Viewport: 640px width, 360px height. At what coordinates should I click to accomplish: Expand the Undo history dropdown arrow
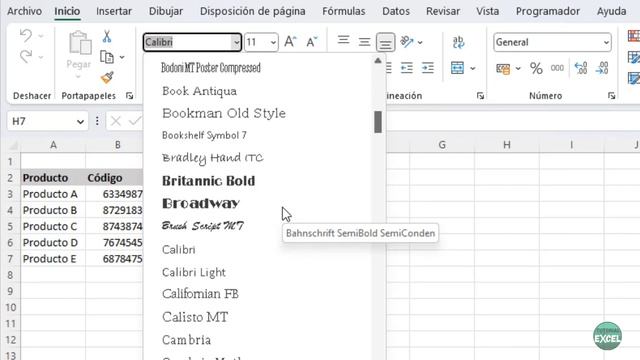pyautogui.click(x=41, y=36)
